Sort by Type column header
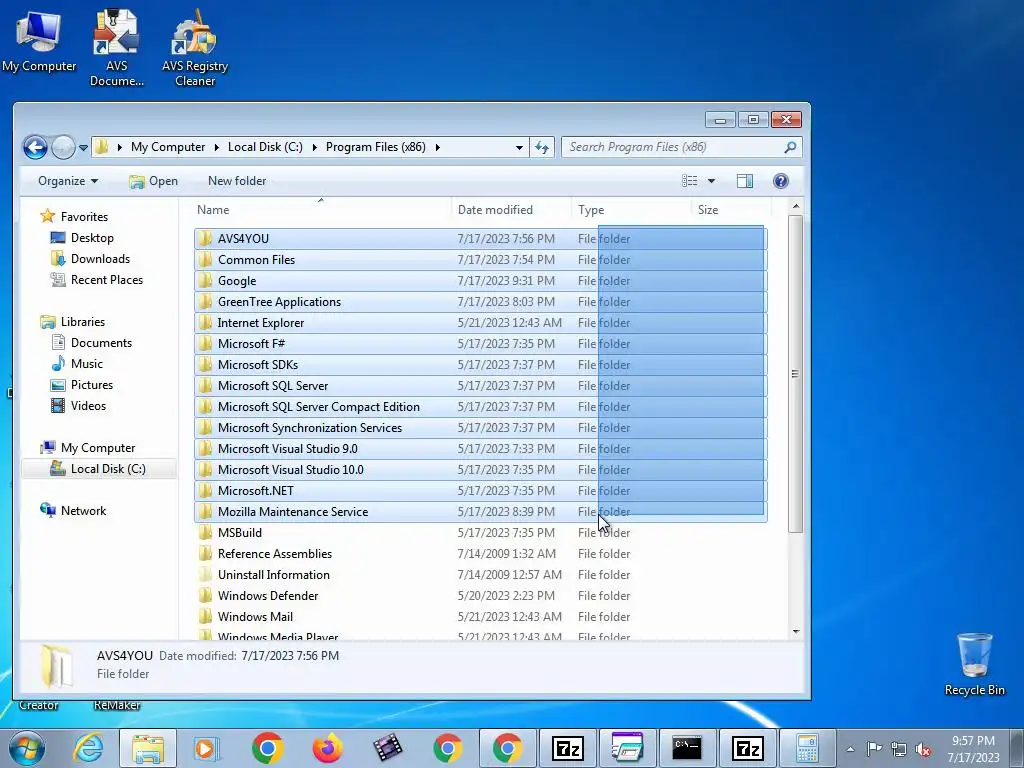Image resolution: width=1024 pixels, height=768 pixels. point(631,210)
